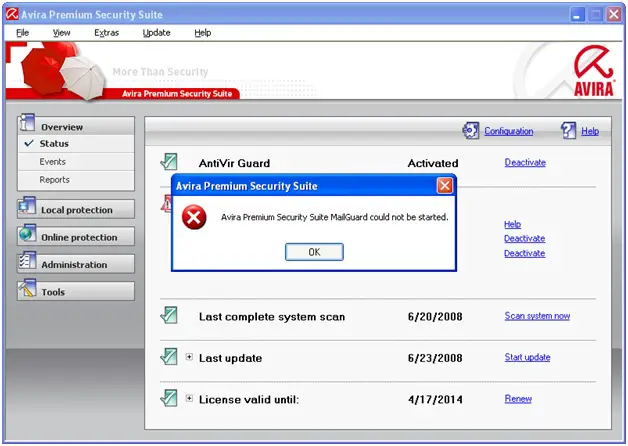Select Reports in the Overview panel
628x446 pixels.
coord(76,180)
